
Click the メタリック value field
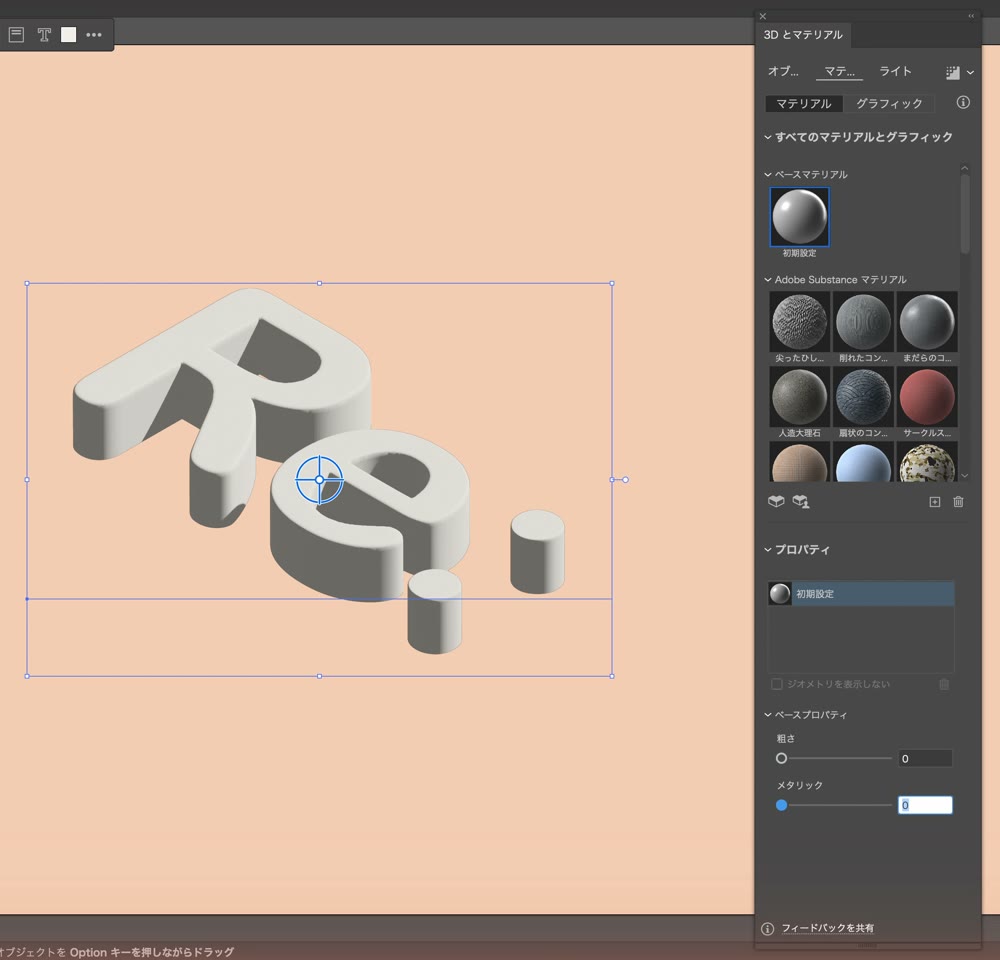[925, 805]
